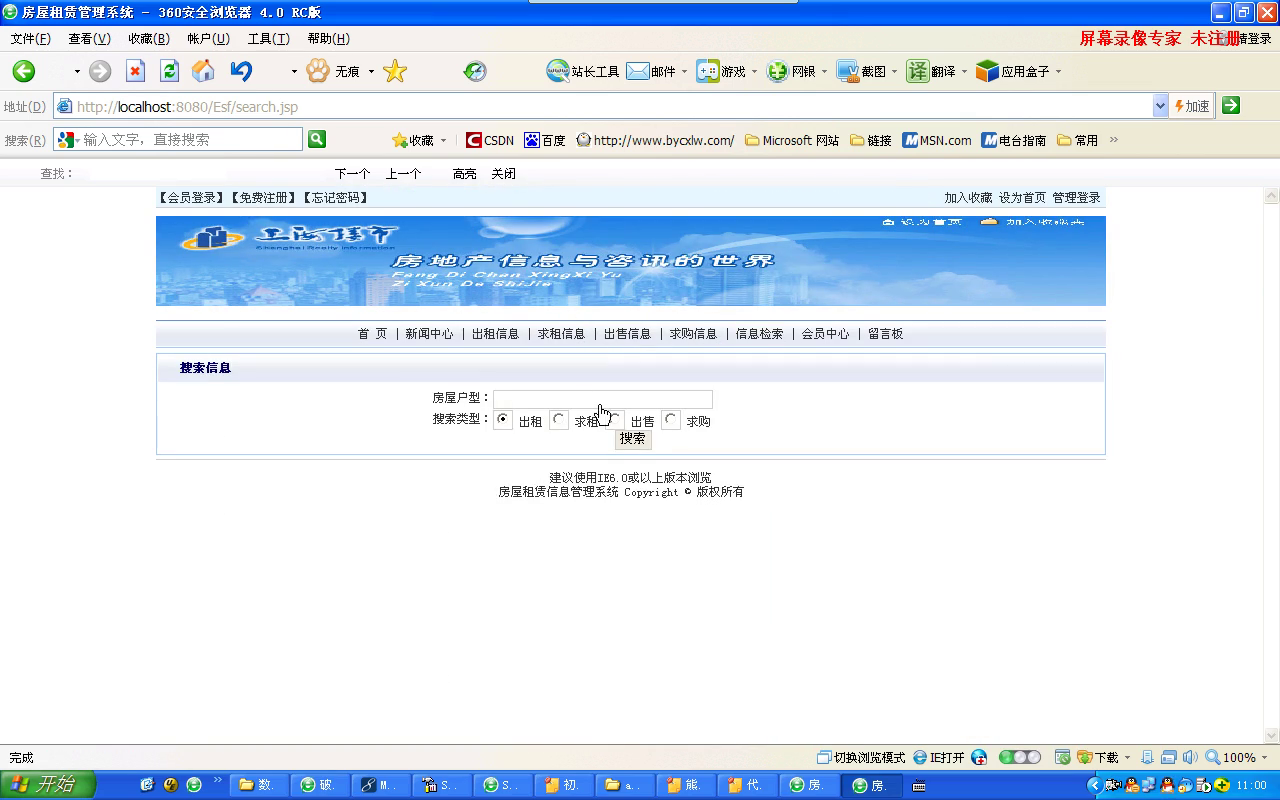Click the 邮件 mail envelope icon

pyautogui.click(x=638, y=71)
